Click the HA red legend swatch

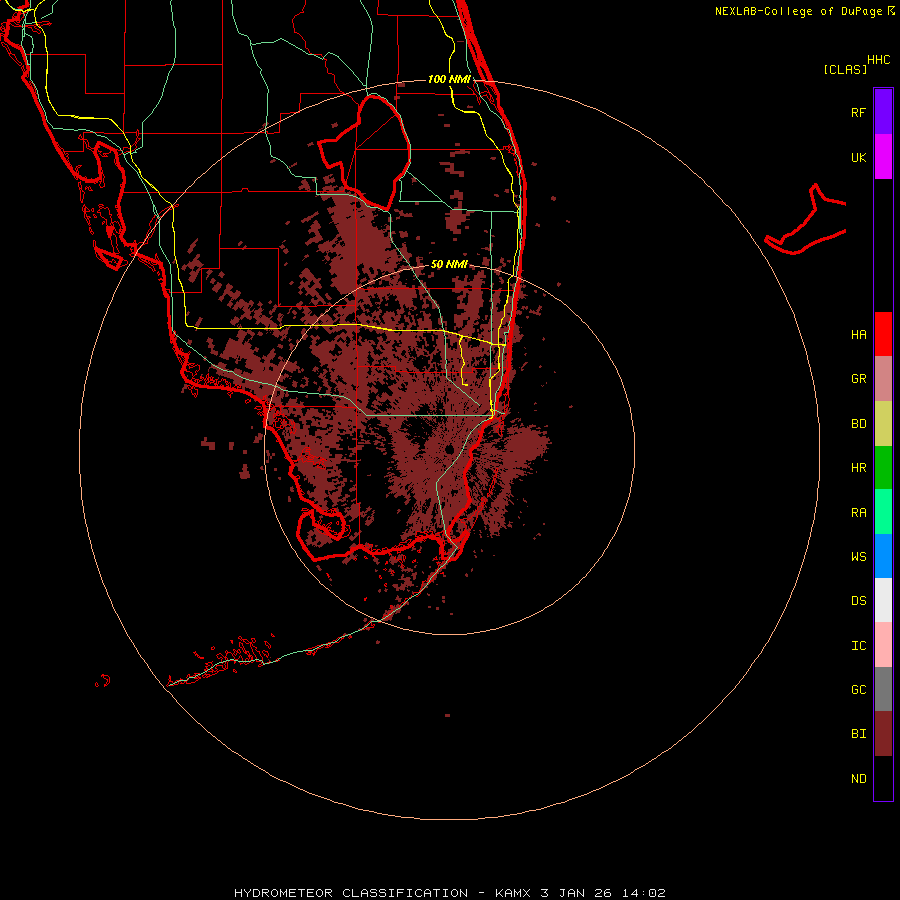click(883, 334)
